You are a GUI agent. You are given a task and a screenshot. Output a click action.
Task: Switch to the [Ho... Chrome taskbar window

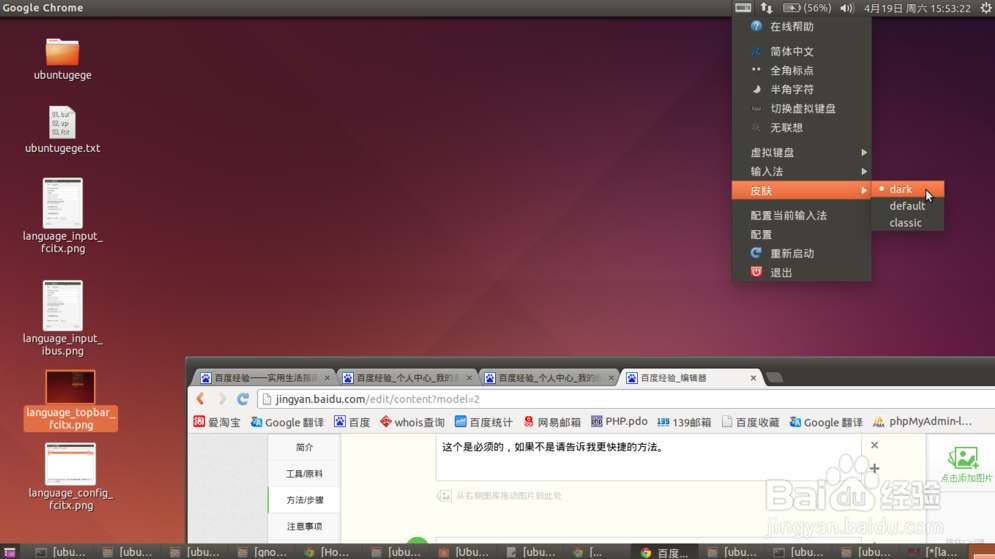coord(327,552)
